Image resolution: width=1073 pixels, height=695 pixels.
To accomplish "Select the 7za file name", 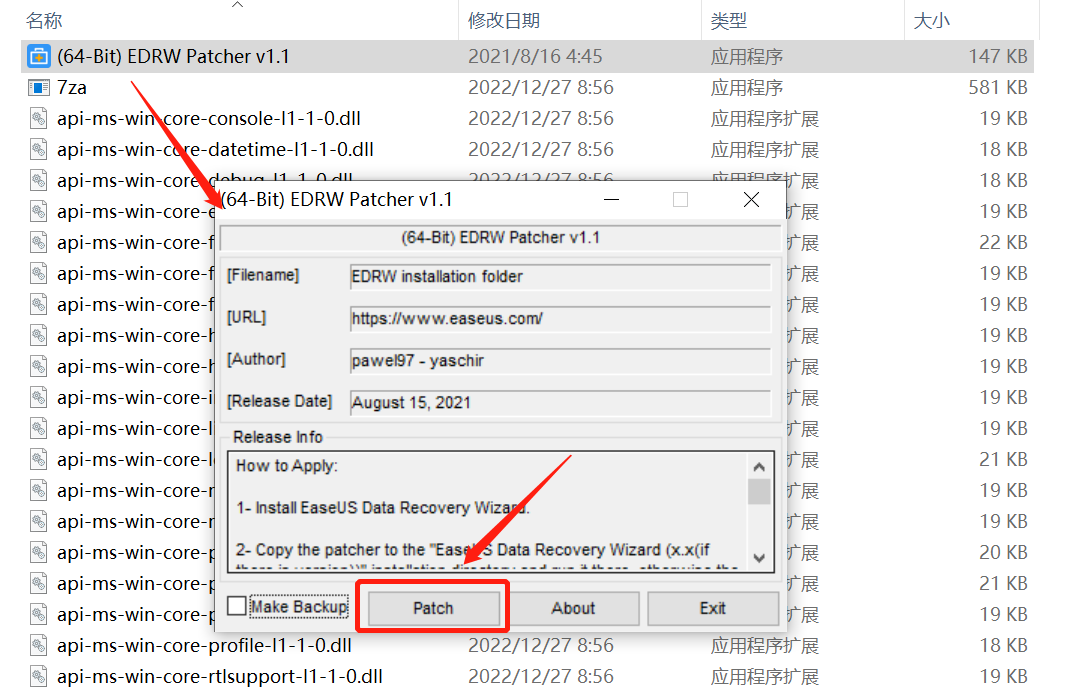I will coord(72,88).
